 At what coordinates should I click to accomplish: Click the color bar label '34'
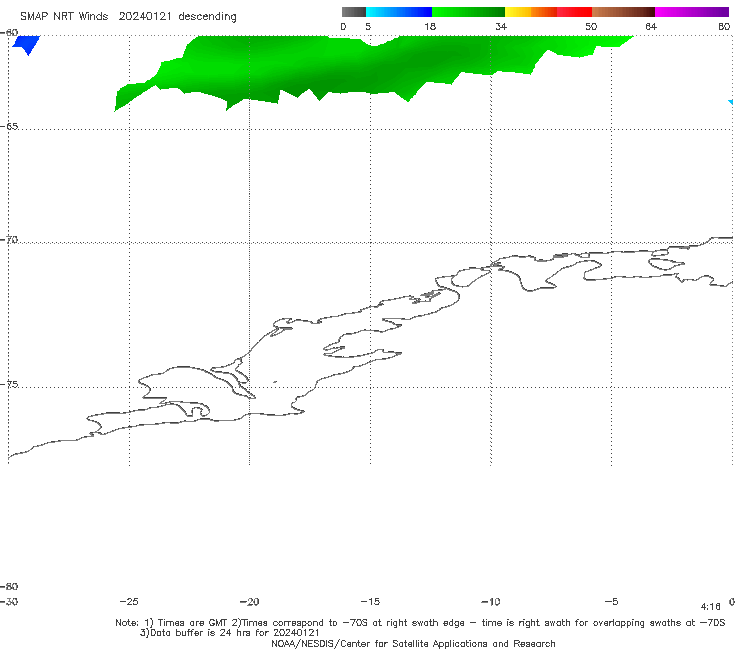click(501, 27)
